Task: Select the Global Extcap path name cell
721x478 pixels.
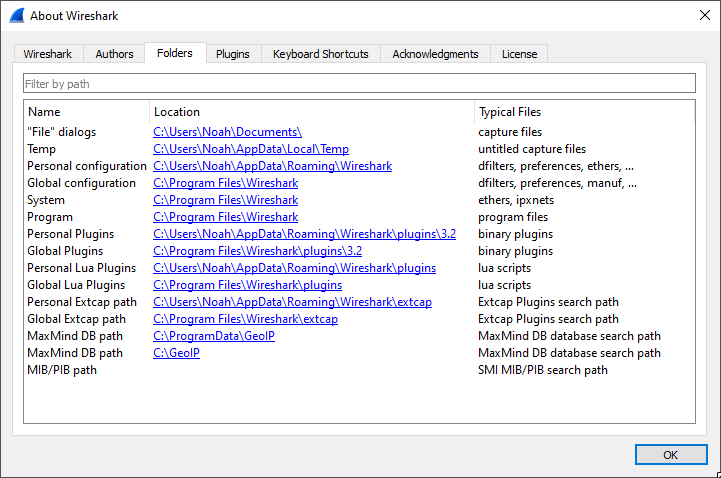Action: (76, 319)
